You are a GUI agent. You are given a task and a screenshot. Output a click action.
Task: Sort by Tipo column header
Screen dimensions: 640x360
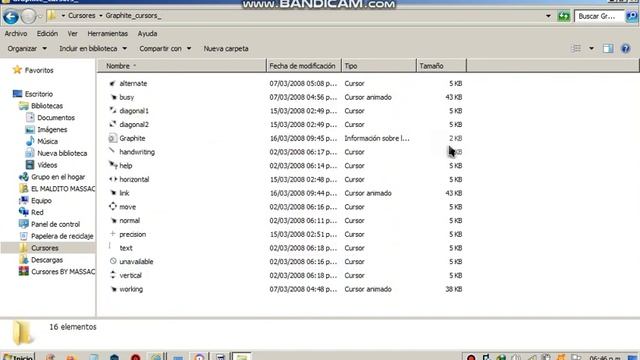tap(378, 66)
